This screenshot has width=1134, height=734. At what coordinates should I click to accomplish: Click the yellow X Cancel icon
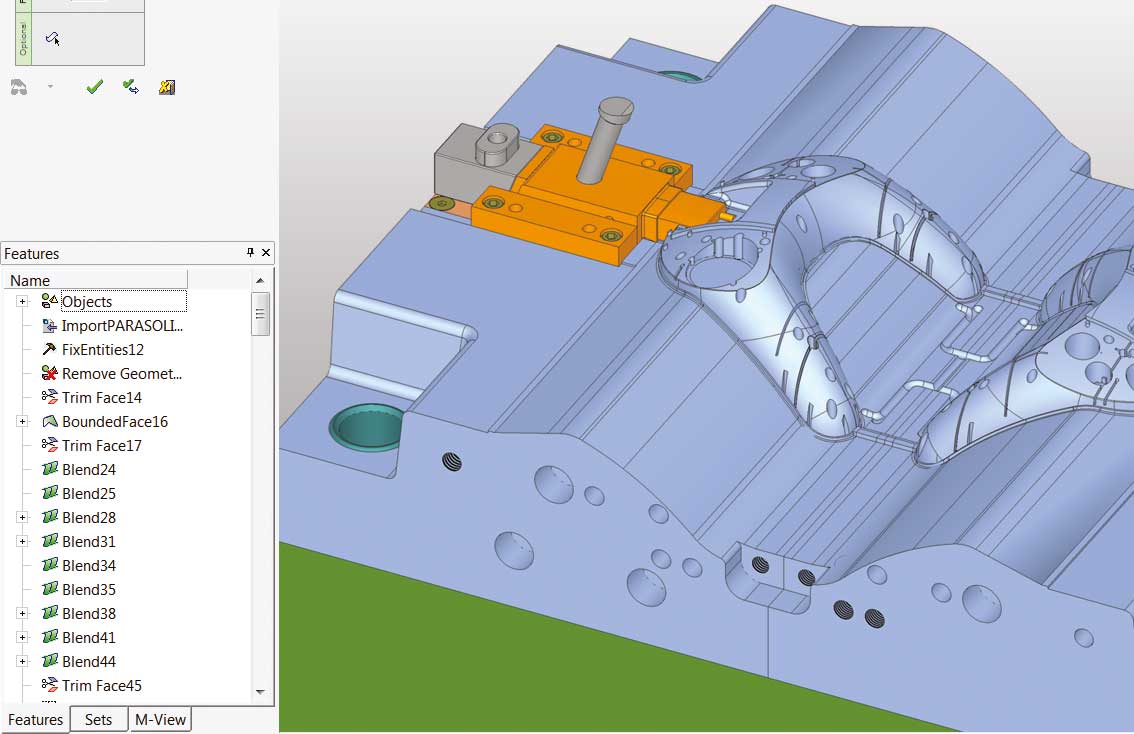[x=167, y=87]
